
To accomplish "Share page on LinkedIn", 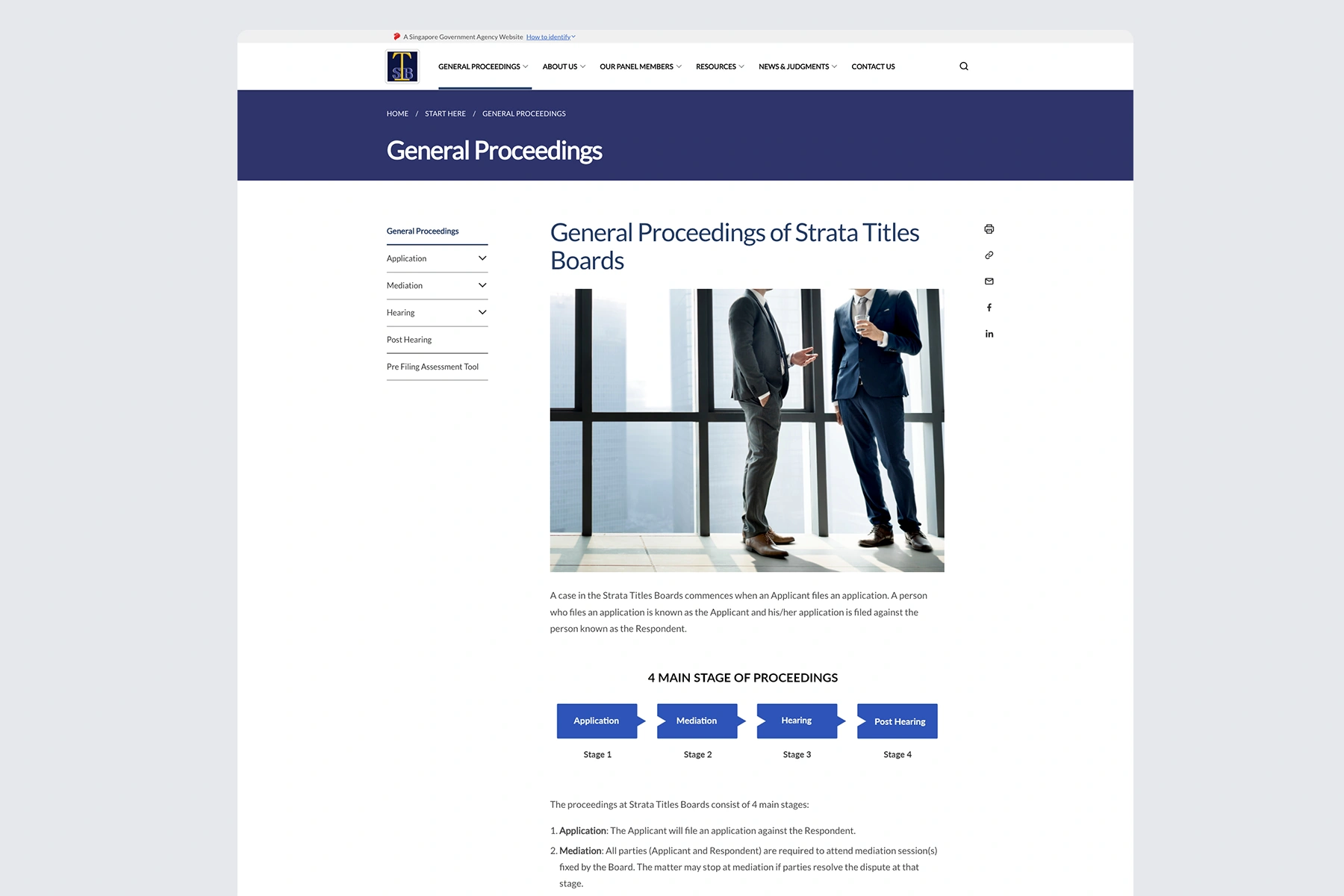I will click(x=989, y=334).
